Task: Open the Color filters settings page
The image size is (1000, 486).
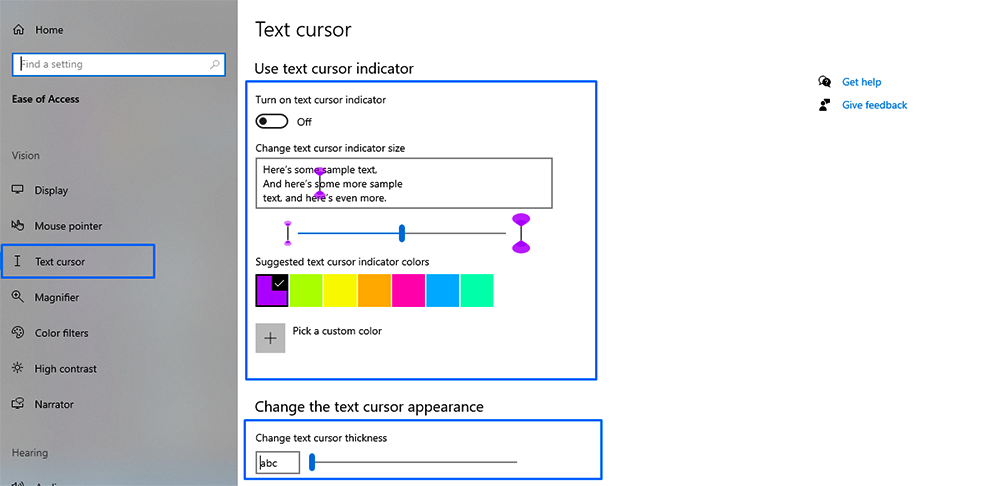Action: 61,333
